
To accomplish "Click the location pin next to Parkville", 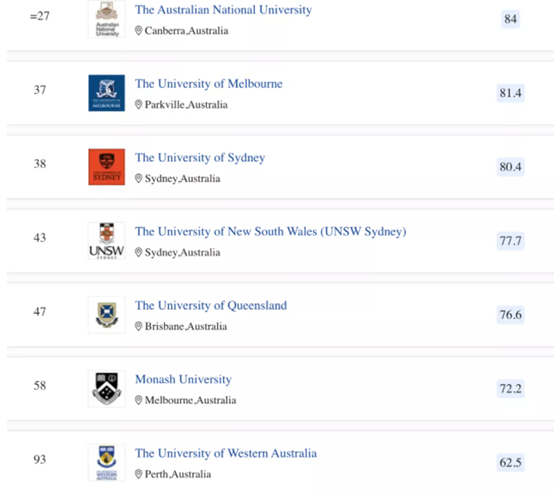I will [x=138, y=105].
